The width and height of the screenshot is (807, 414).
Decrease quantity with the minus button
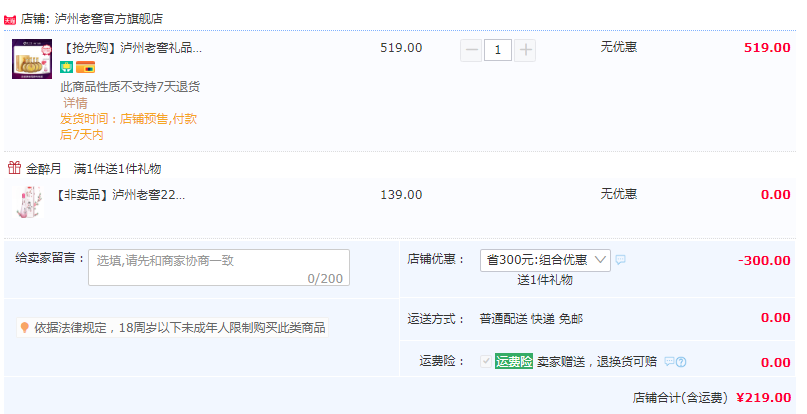[x=471, y=50]
